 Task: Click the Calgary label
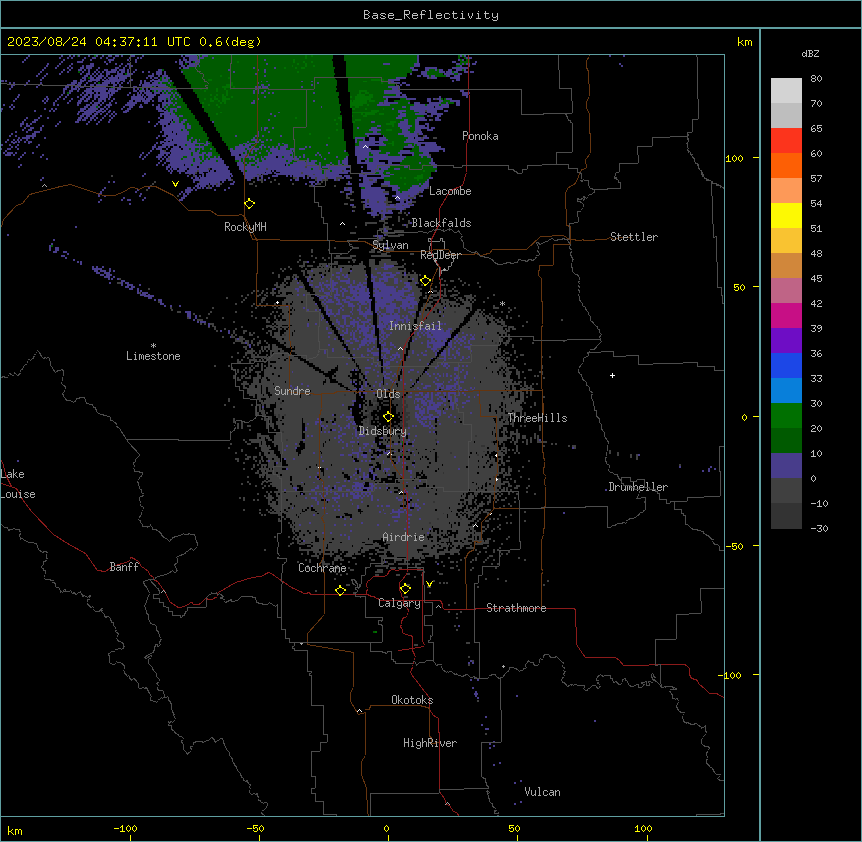click(x=400, y=603)
